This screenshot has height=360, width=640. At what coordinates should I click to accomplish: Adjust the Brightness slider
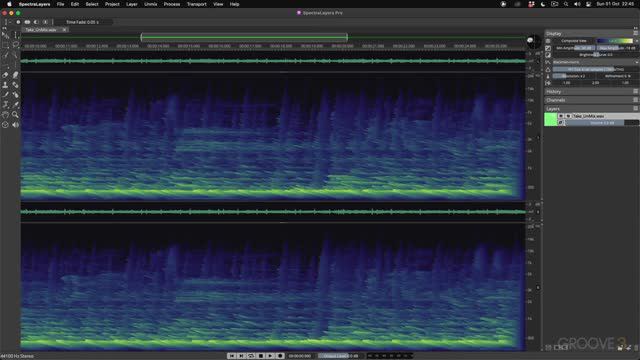(x=596, y=55)
